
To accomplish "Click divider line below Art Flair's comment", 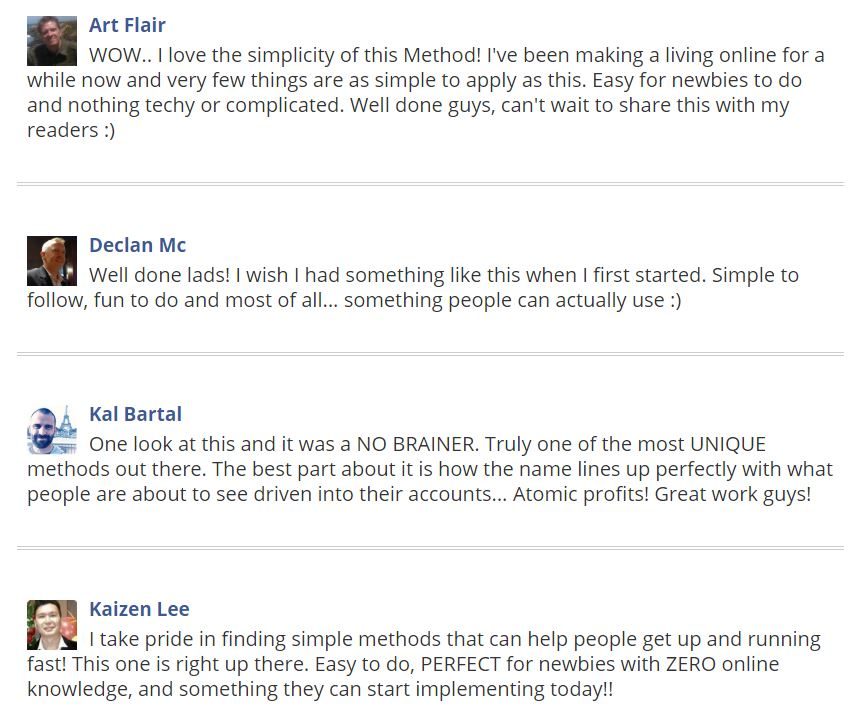I will (x=430, y=184).
